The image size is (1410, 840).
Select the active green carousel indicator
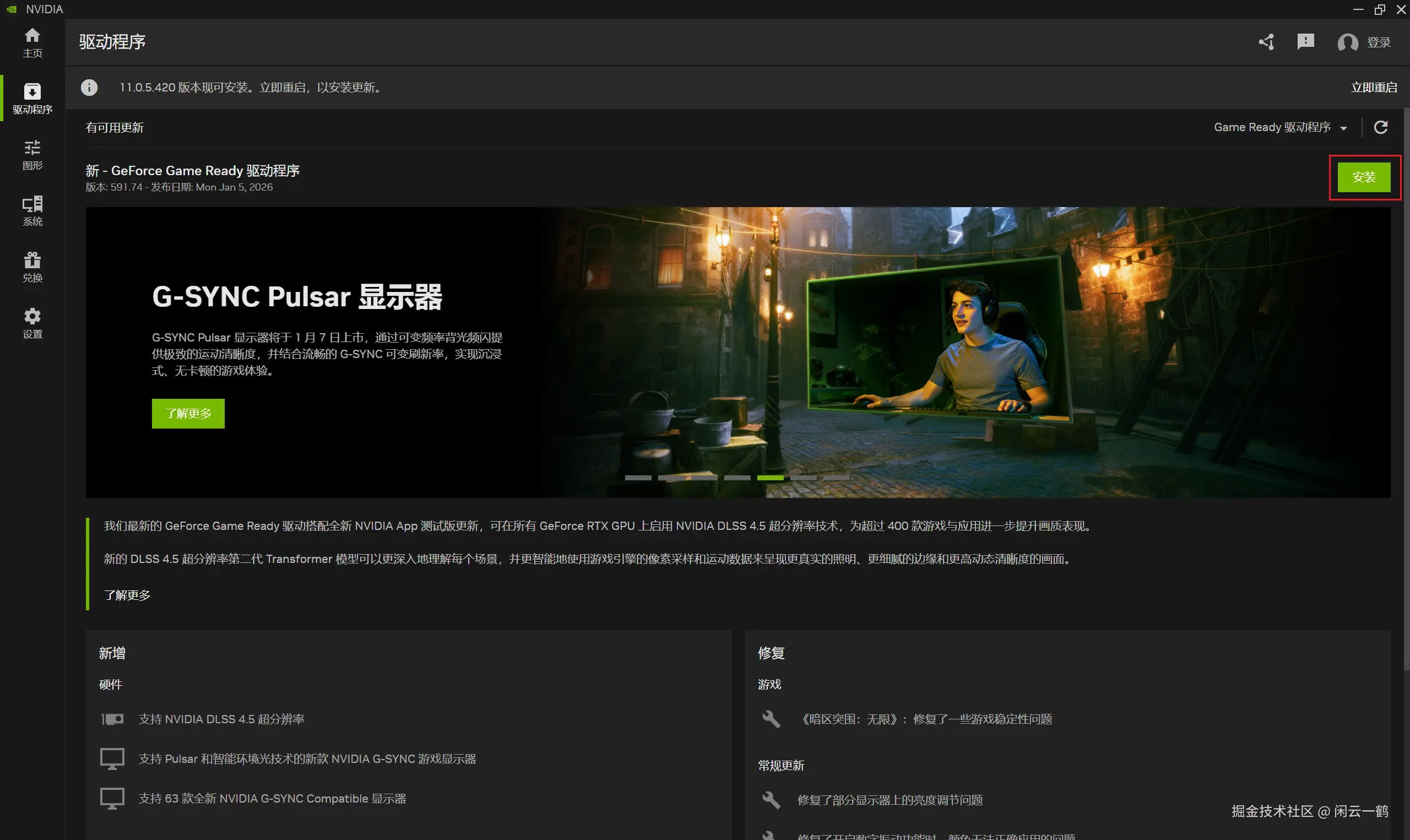click(770, 478)
